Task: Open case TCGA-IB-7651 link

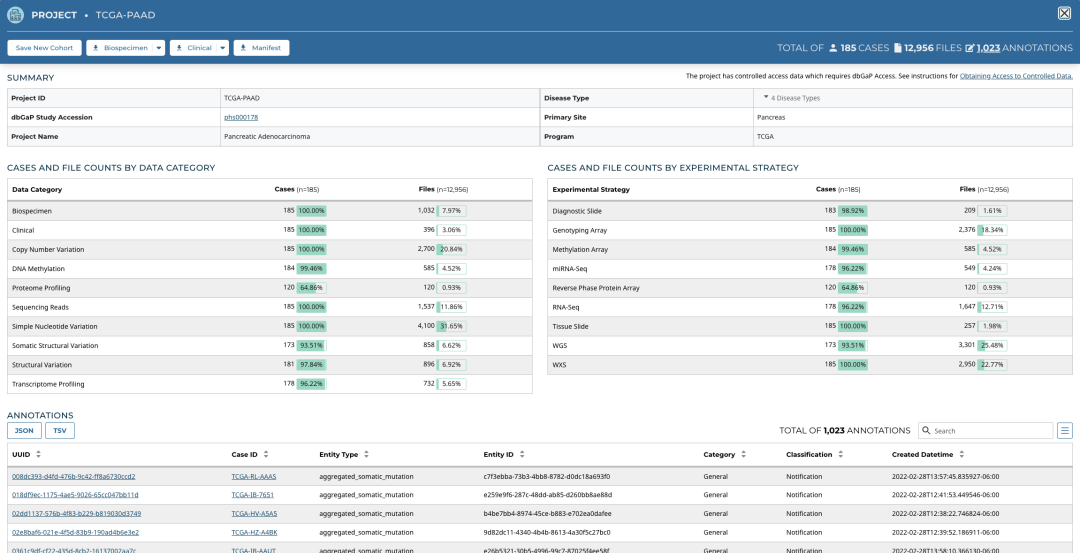Action: point(253,494)
